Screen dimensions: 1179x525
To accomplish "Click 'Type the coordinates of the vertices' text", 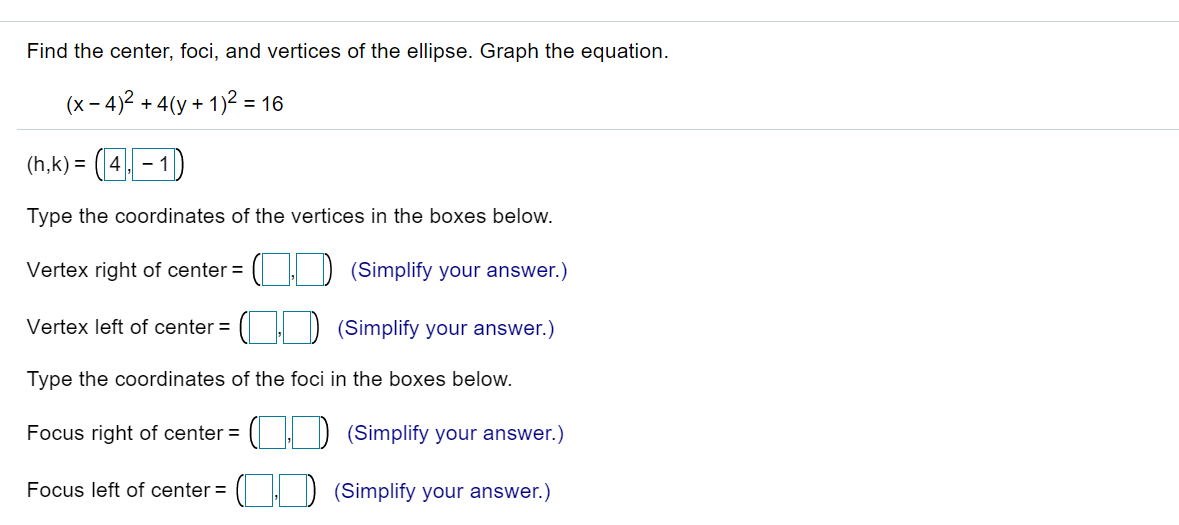I will pyautogui.click(x=289, y=216).
